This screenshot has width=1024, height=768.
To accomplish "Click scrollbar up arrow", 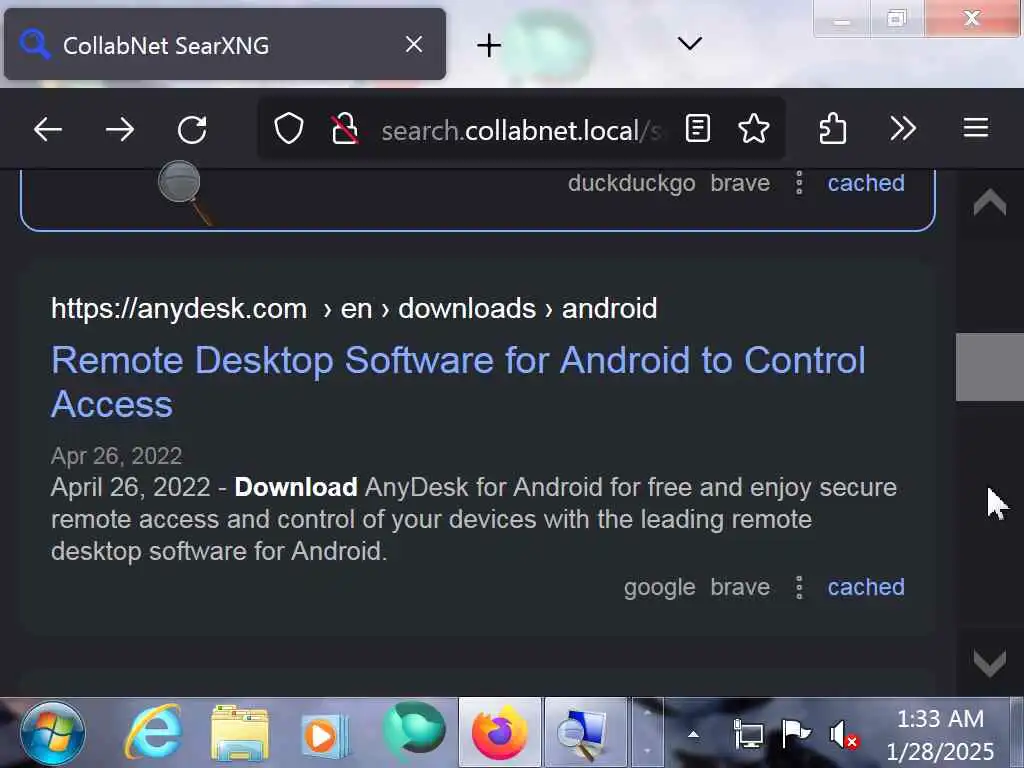I will (989, 202).
